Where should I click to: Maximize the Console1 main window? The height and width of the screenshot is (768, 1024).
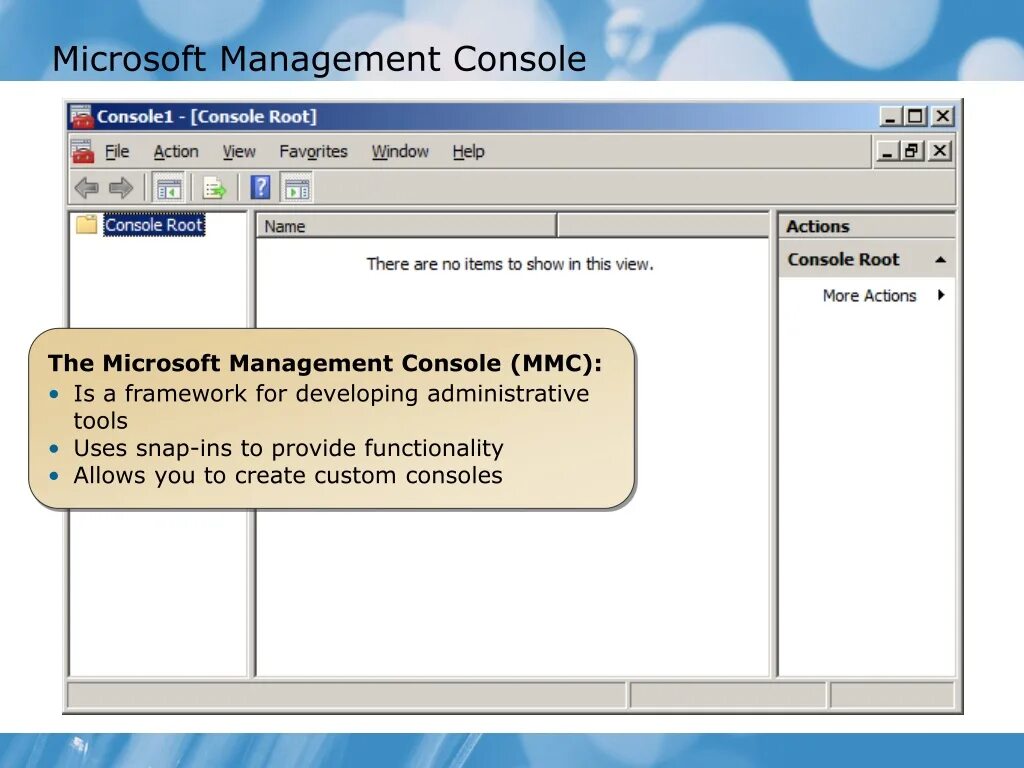[x=916, y=117]
